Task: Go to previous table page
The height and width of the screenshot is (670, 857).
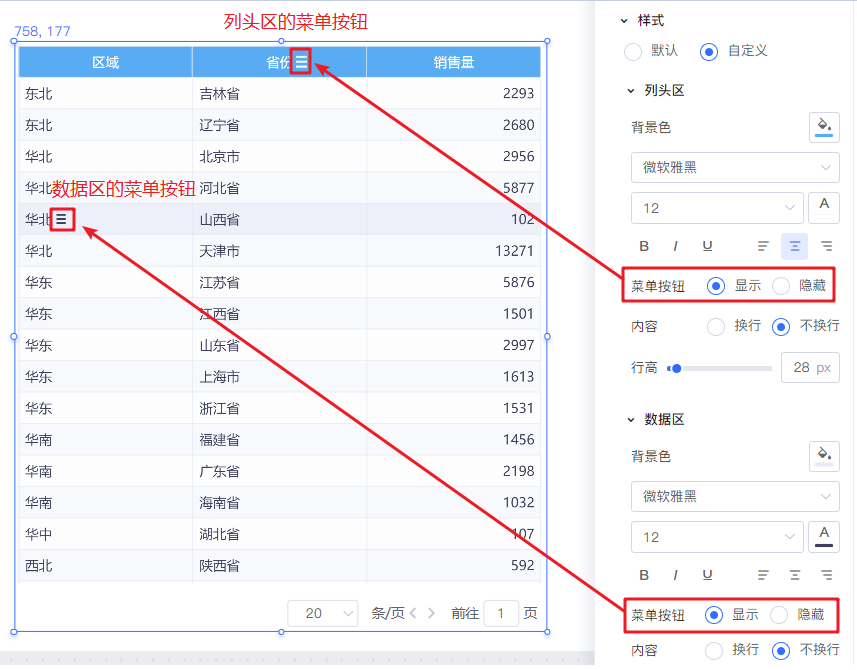Action: coord(413,613)
